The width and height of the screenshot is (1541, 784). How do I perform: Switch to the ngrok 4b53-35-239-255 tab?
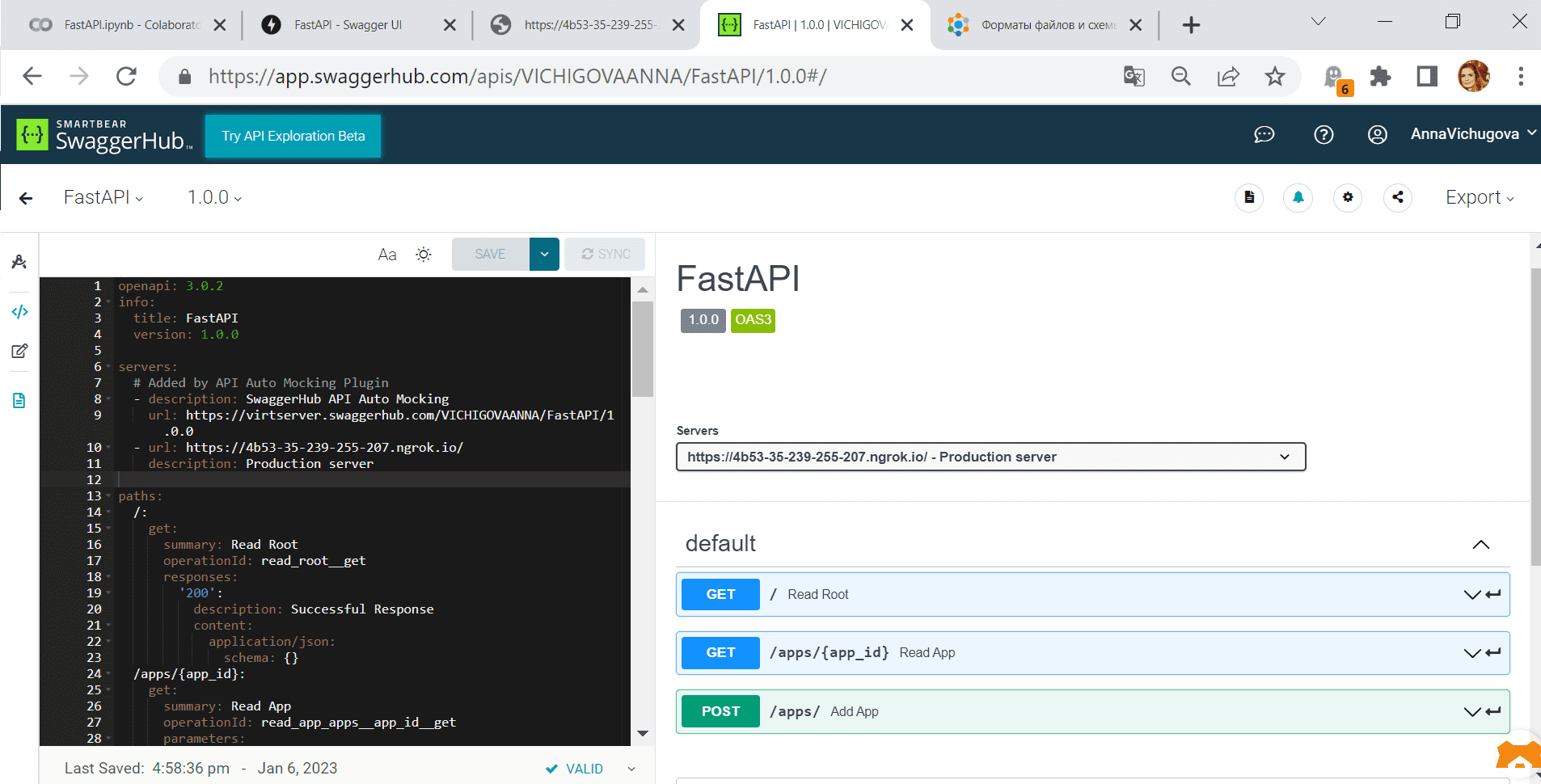(x=587, y=25)
